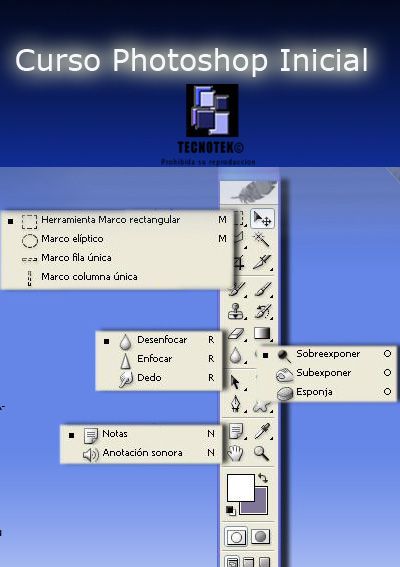The height and width of the screenshot is (567, 400).
Task: Click the feather header atop the toolbox
Action: click(250, 192)
